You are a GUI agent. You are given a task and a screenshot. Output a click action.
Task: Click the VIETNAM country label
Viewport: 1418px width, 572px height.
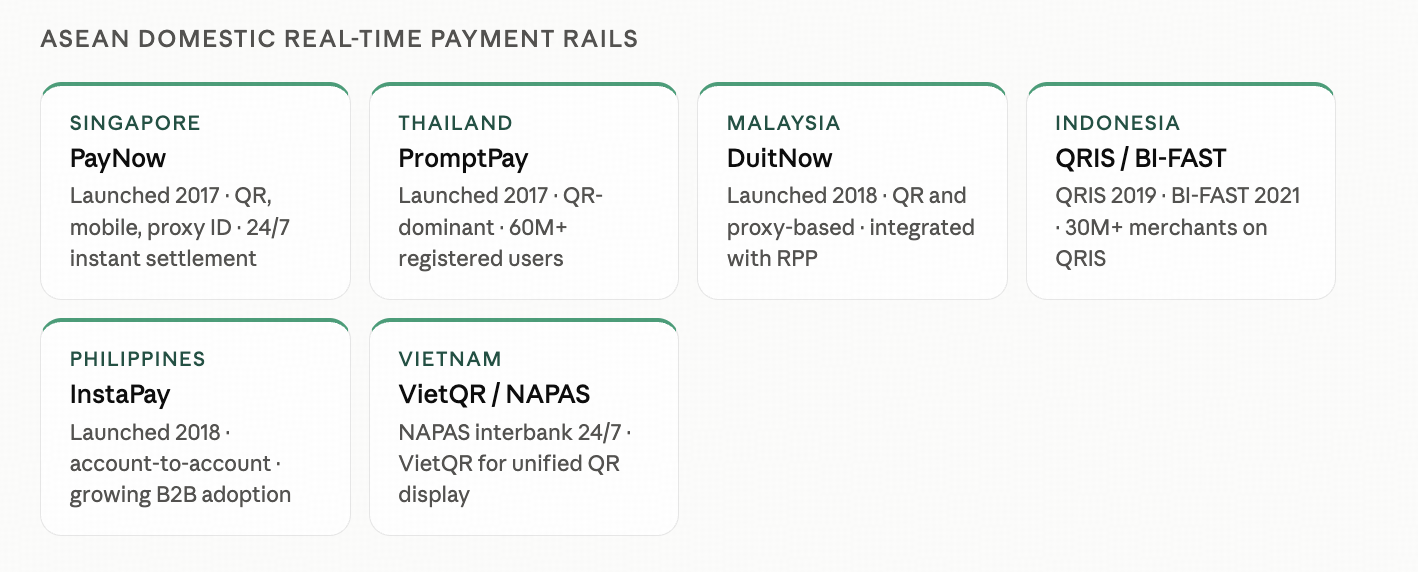click(x=450, y=359)
